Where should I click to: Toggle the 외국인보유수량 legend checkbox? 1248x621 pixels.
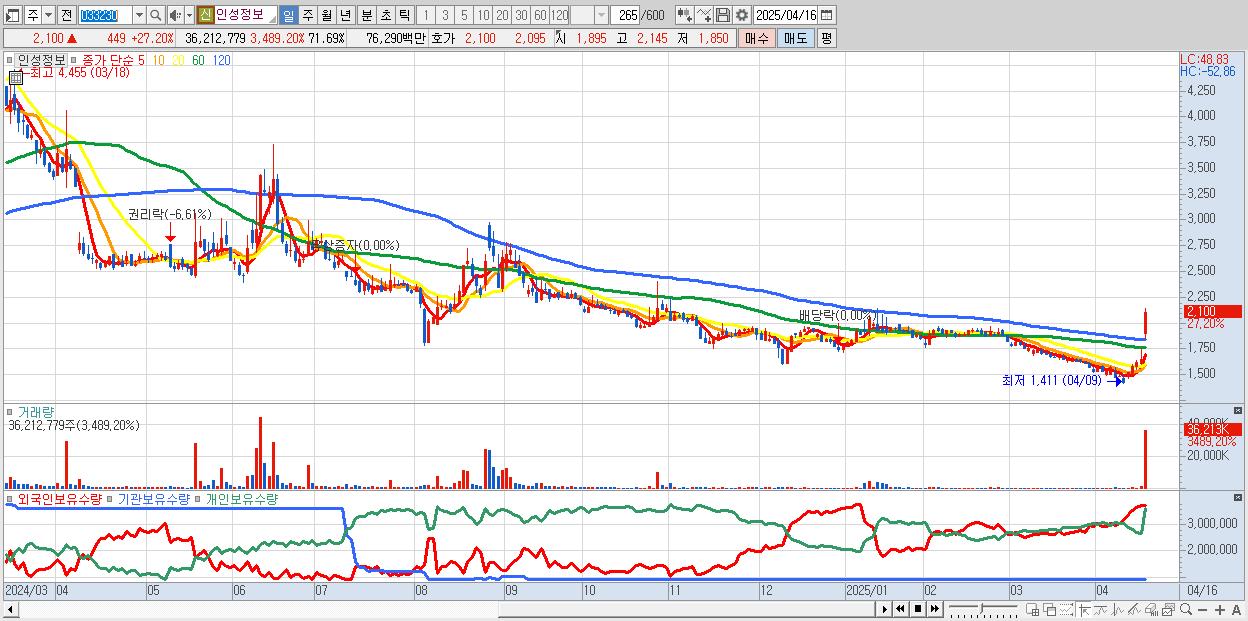(12, 498)
